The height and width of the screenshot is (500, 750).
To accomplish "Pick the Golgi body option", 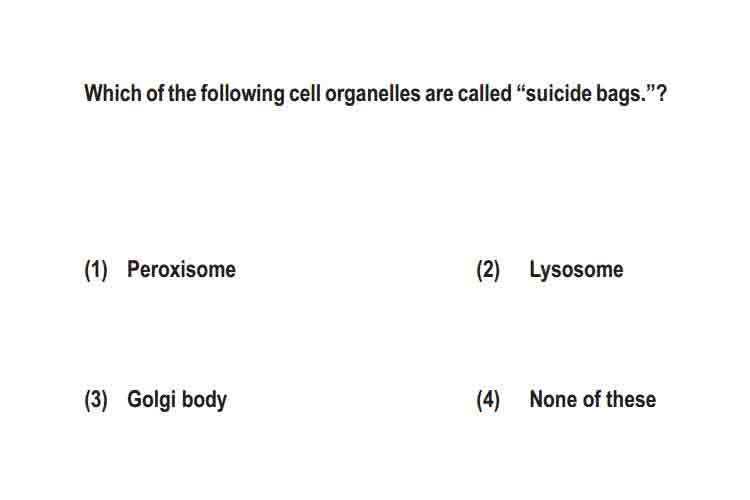I will (177, 400).
